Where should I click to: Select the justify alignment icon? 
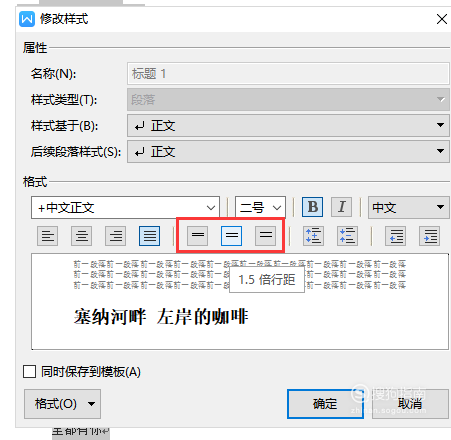click(x=149, y=236)
